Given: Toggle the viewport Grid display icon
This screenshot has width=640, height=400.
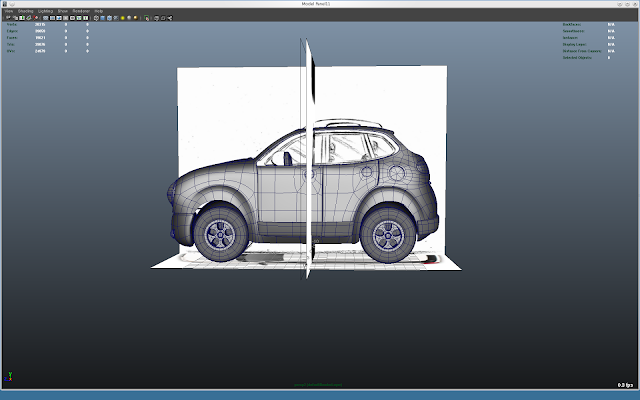Looking at the screenshot, I should 46,18.
